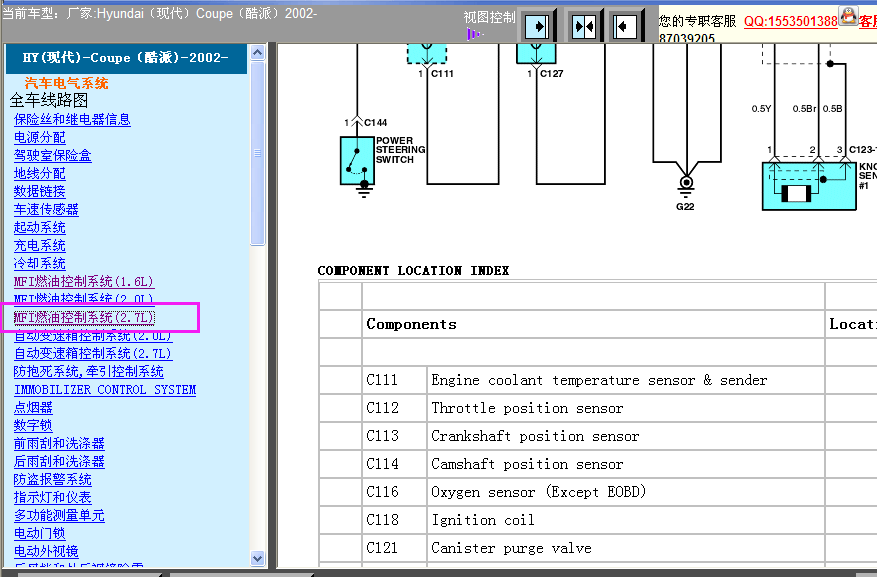Click the C144 connector label
877x577 pixels.
click(375, 122)
